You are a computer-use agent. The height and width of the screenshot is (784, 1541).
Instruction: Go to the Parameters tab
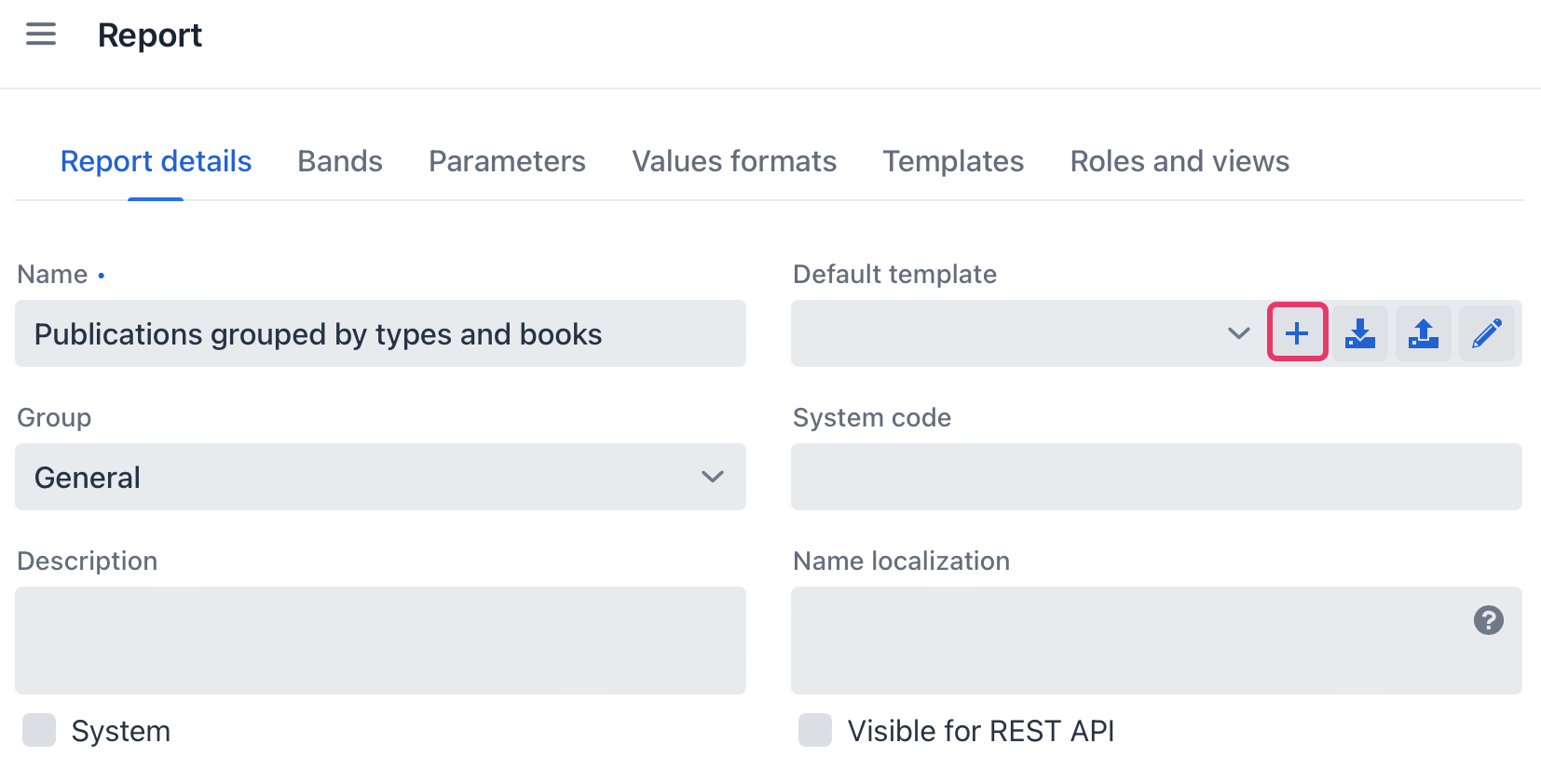507,161
